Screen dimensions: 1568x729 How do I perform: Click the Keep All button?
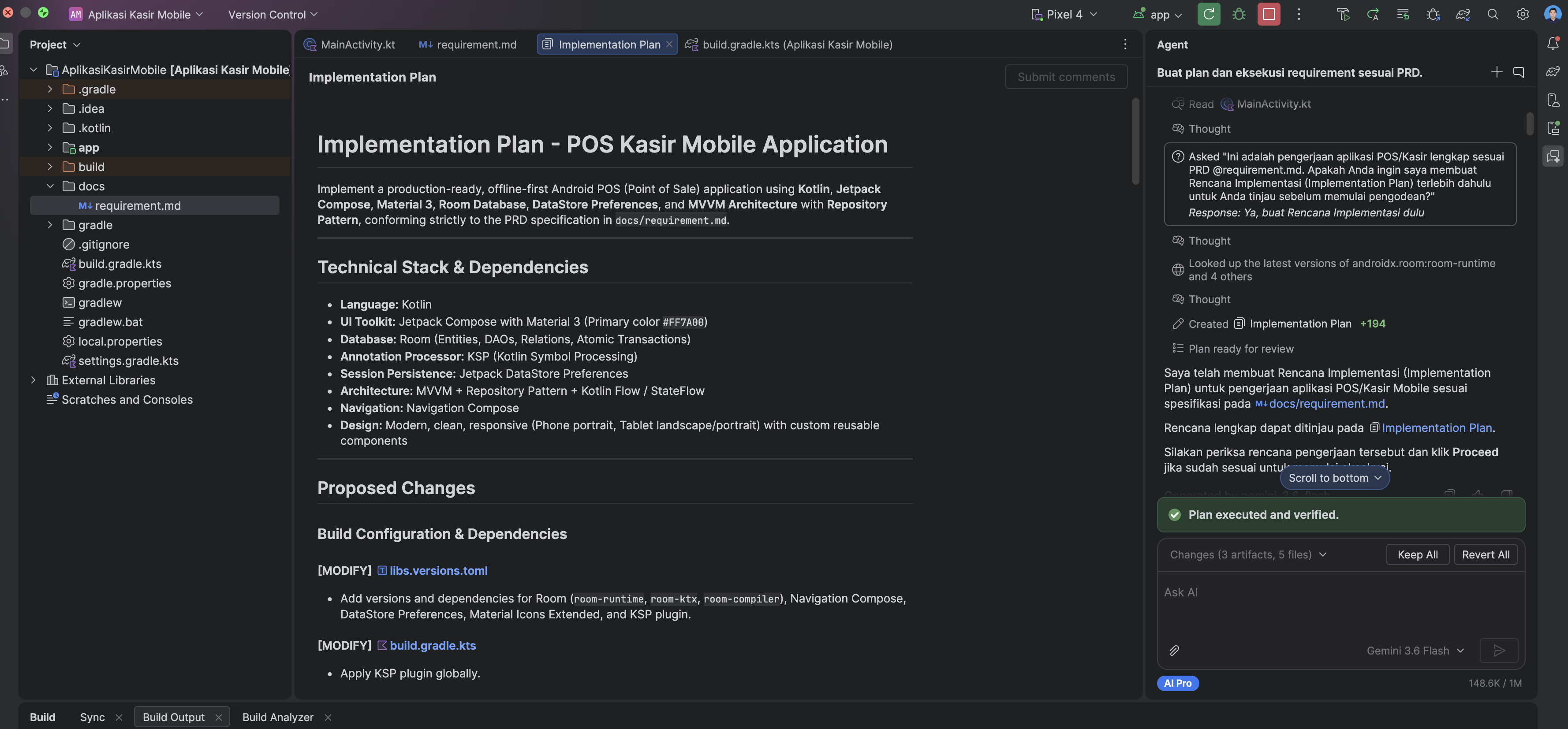pyautogui.click(x=1417, y=554)
